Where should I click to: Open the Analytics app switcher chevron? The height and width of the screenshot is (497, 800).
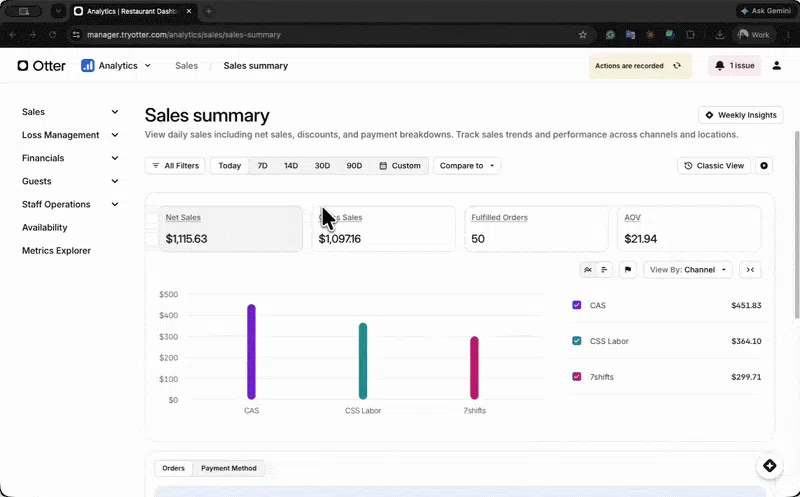pyautogui.click(x=147, y=66)
